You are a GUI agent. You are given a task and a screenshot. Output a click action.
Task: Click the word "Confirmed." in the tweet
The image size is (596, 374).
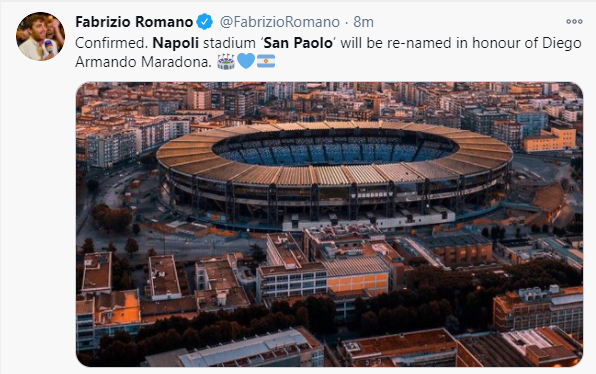(x=112, y=43)
